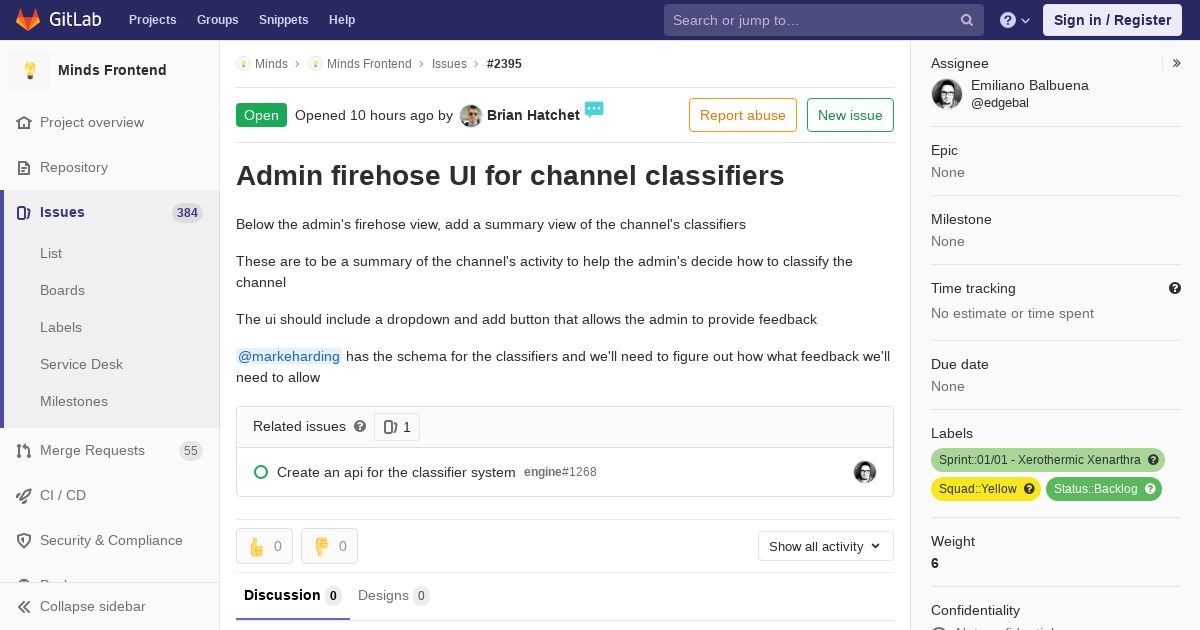Click the thumbs down reaction button
Viewport: 1200px width, 630px height.
[x=329, y=546]
